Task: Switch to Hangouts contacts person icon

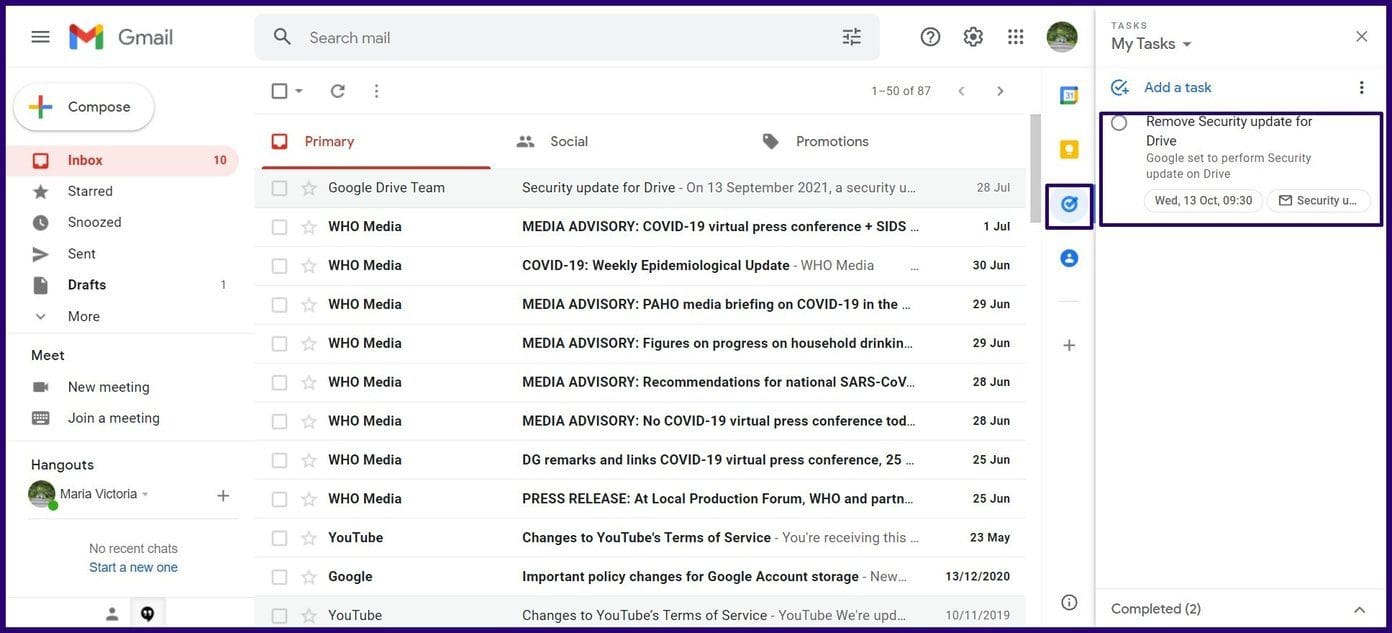Action: point(113,614)
